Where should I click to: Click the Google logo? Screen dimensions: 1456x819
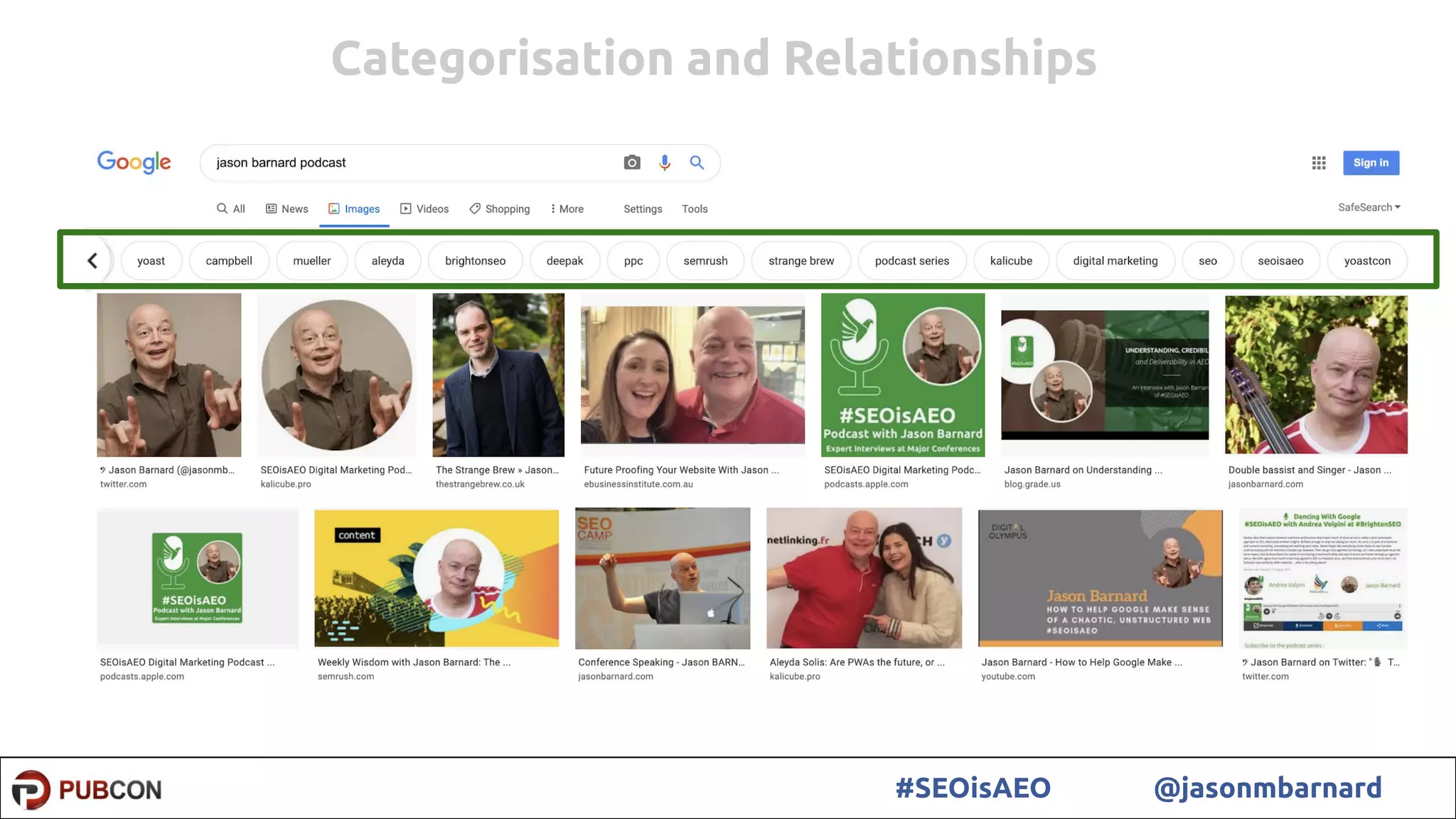pyautogui.click(x=134, y=162)
